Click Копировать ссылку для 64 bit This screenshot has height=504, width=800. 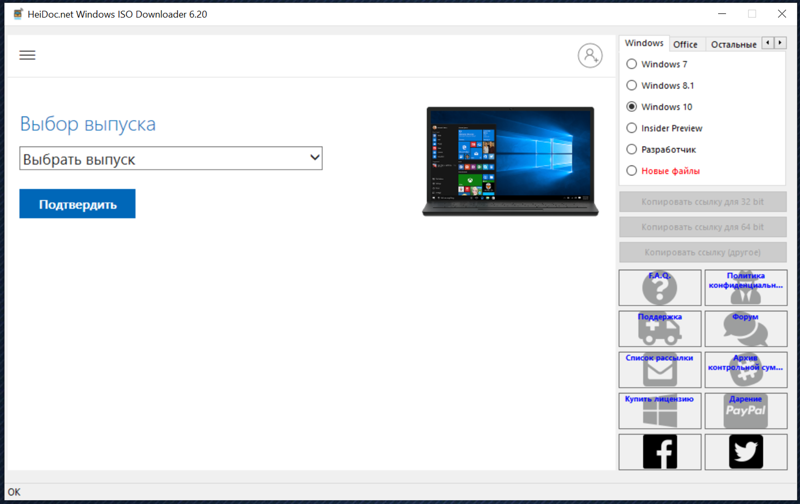pyautogui.click(x=703, y=227)
